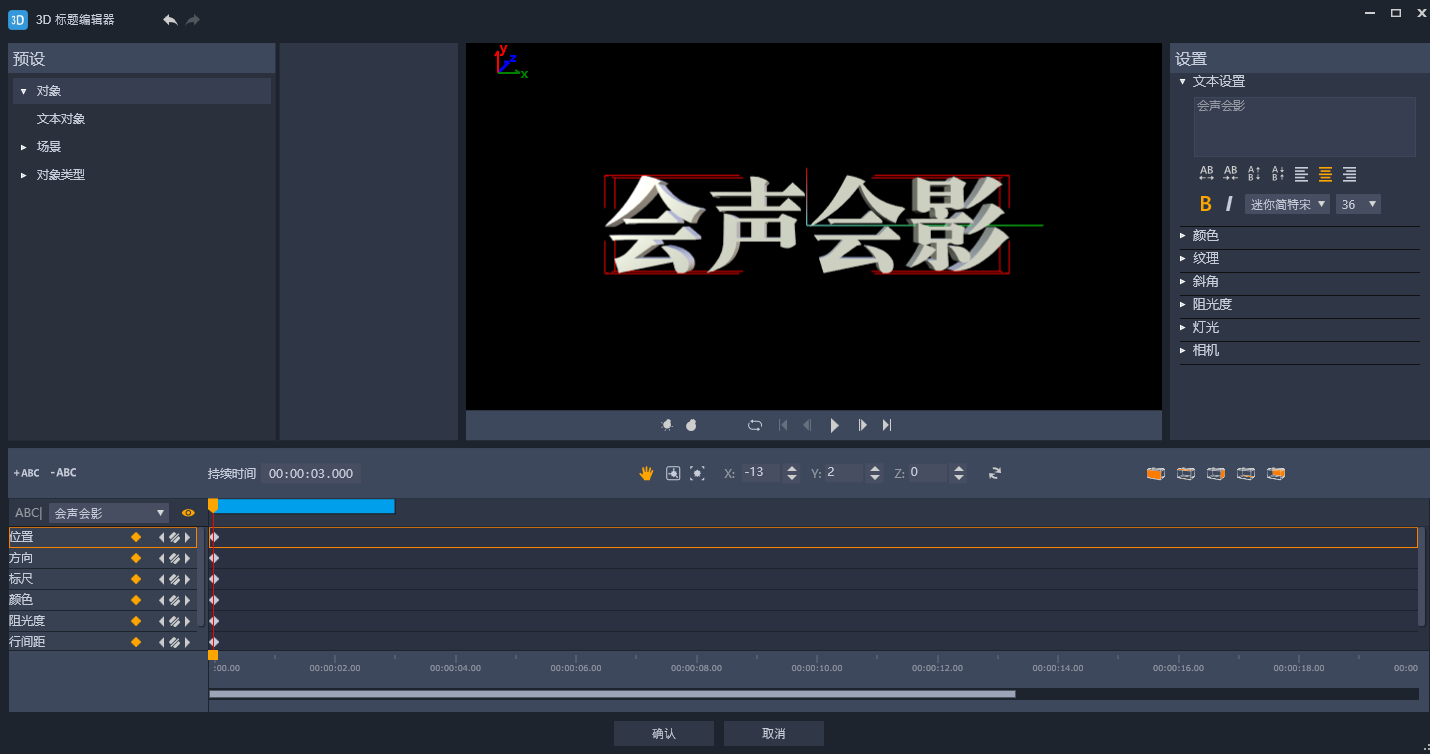Select the resize object tool
The width and height of the screenshot is (1430, 754).
697,473
